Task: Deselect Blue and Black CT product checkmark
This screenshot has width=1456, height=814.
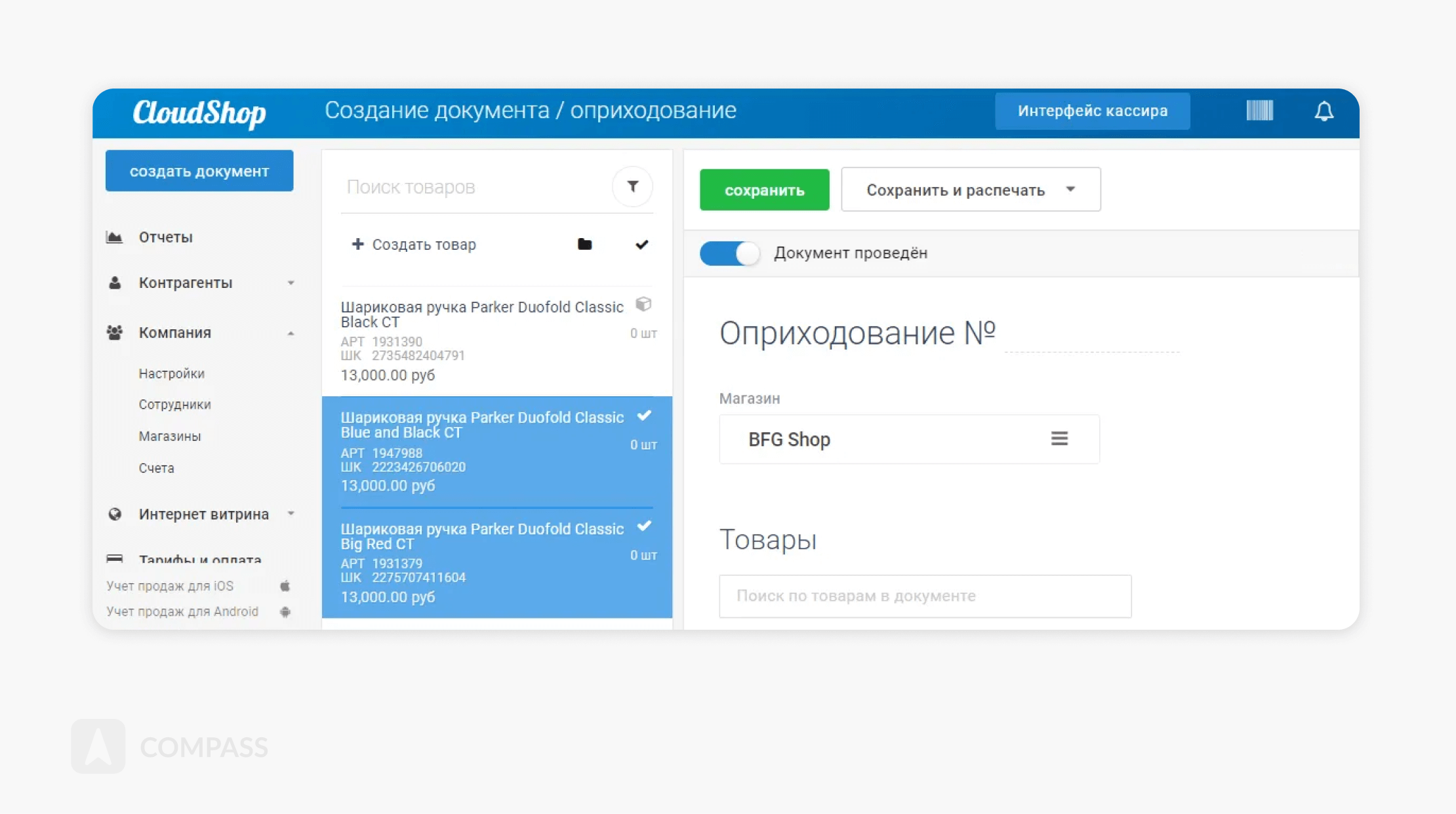Action: click(644, 416)
